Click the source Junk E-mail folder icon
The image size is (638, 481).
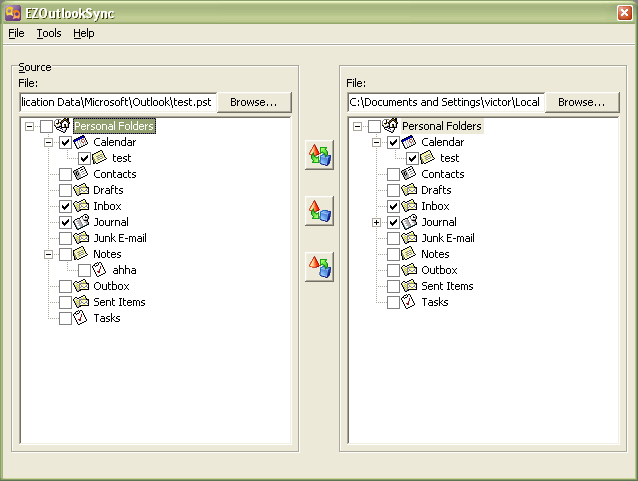81,238
